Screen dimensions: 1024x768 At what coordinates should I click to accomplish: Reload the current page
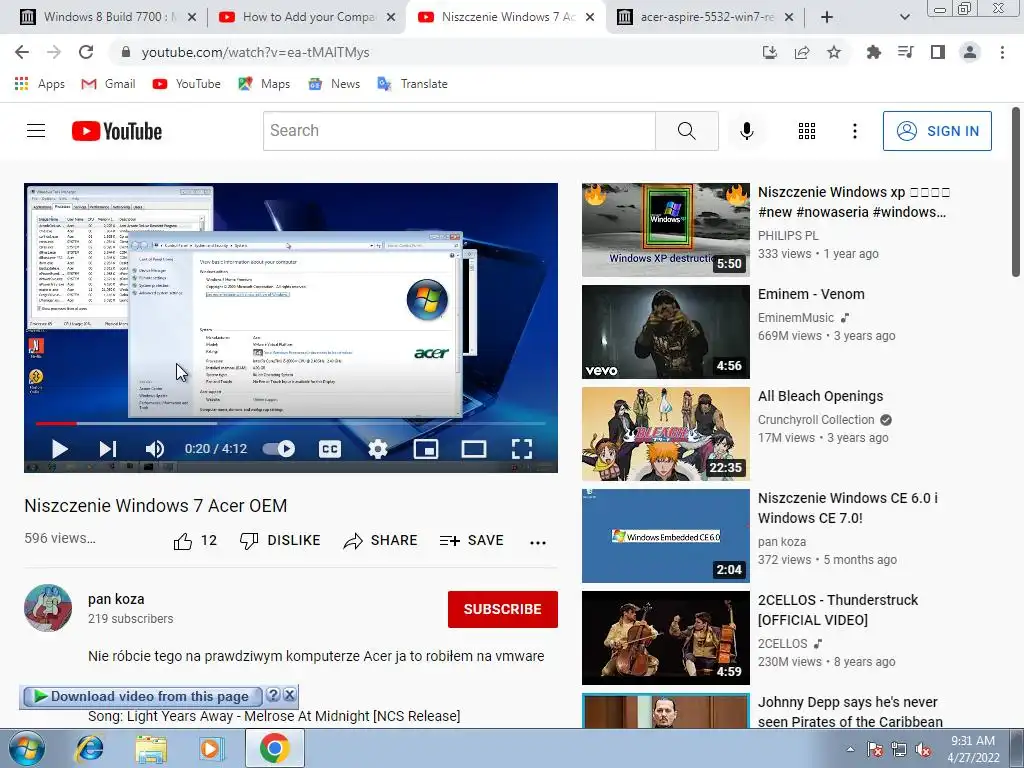coord(86,52)
